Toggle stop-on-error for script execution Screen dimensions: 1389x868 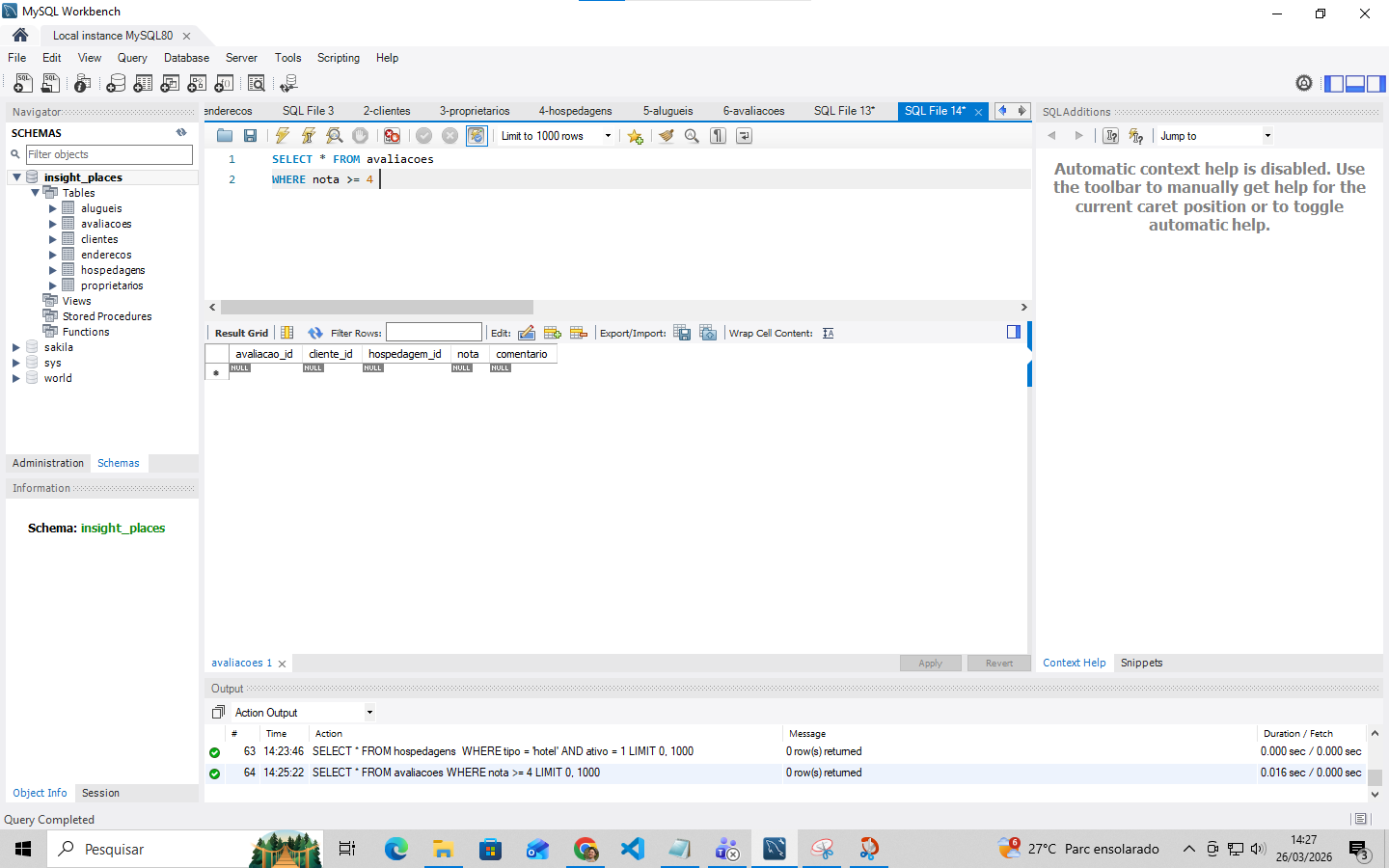click(x=392, y=136)
